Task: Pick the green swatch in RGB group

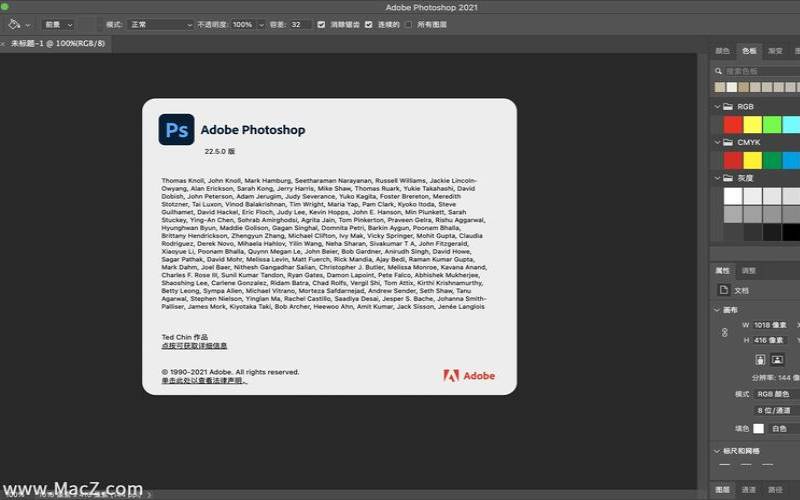Action: (x=772, y=124)
